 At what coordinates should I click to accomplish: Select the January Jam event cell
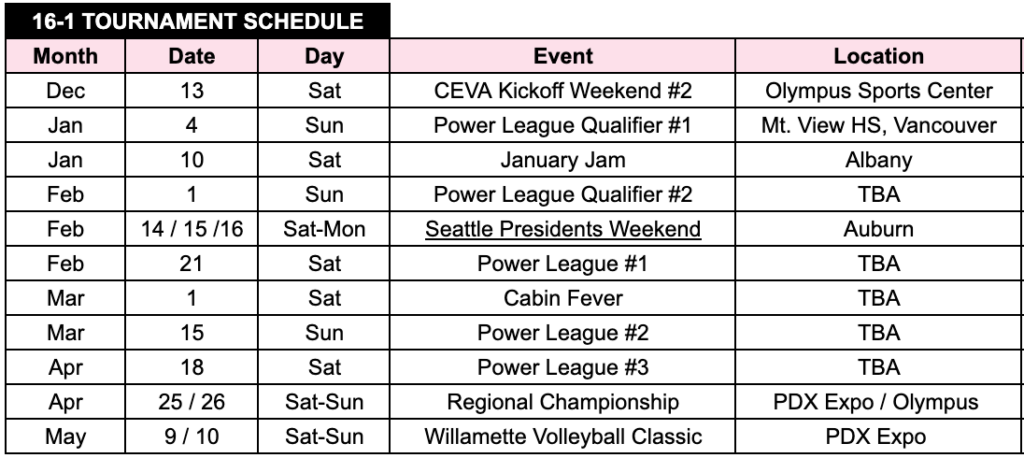click(x=563, y=160)
